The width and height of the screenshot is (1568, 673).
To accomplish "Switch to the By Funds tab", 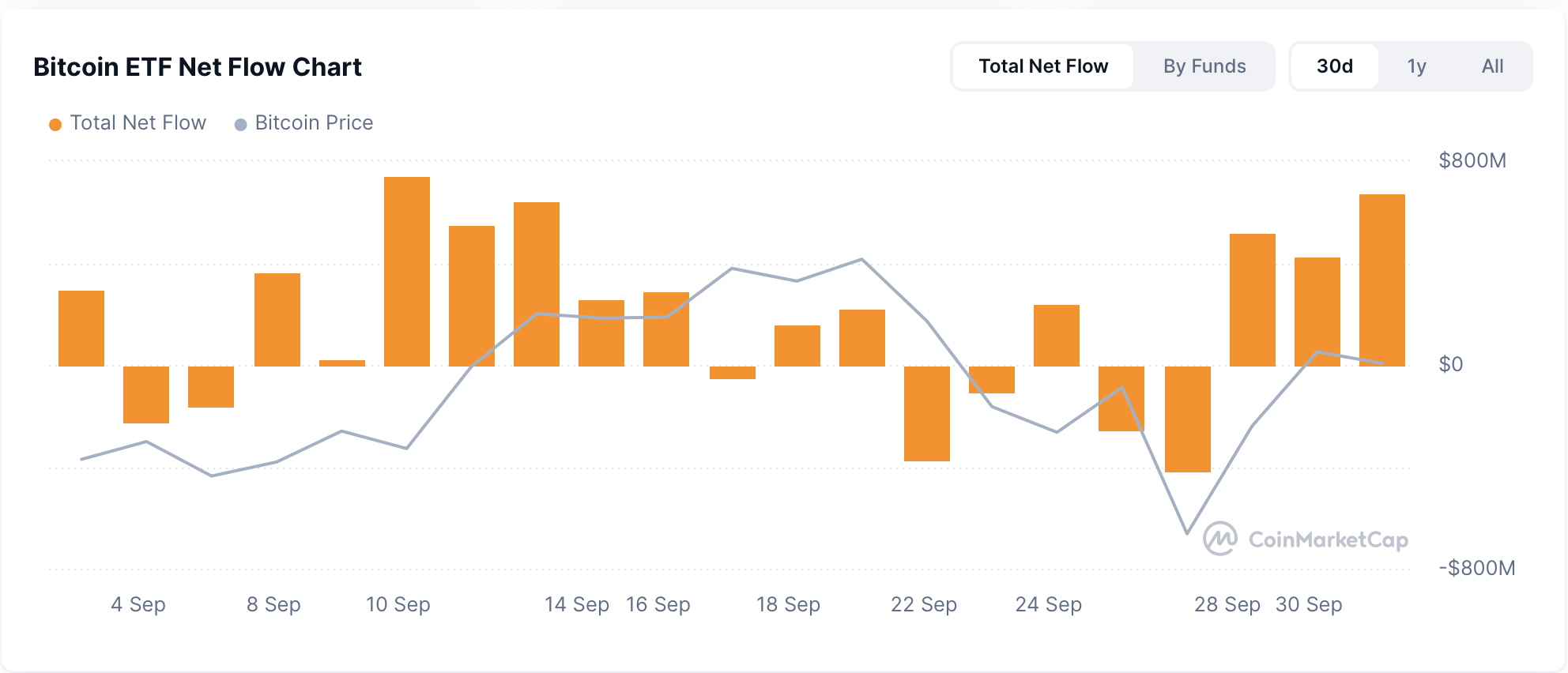I will (1204, 66).
